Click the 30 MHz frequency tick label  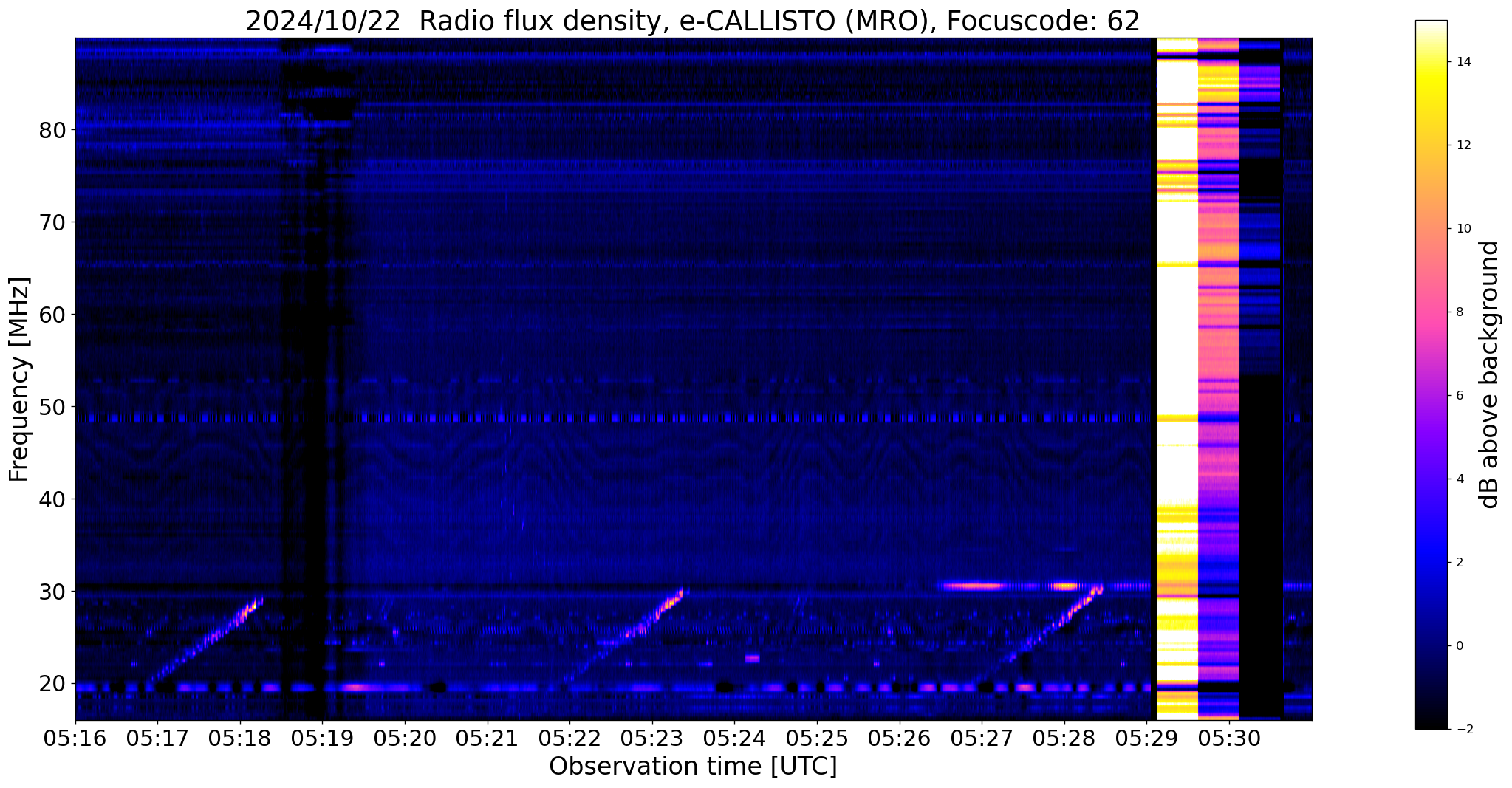pos(52,592)
